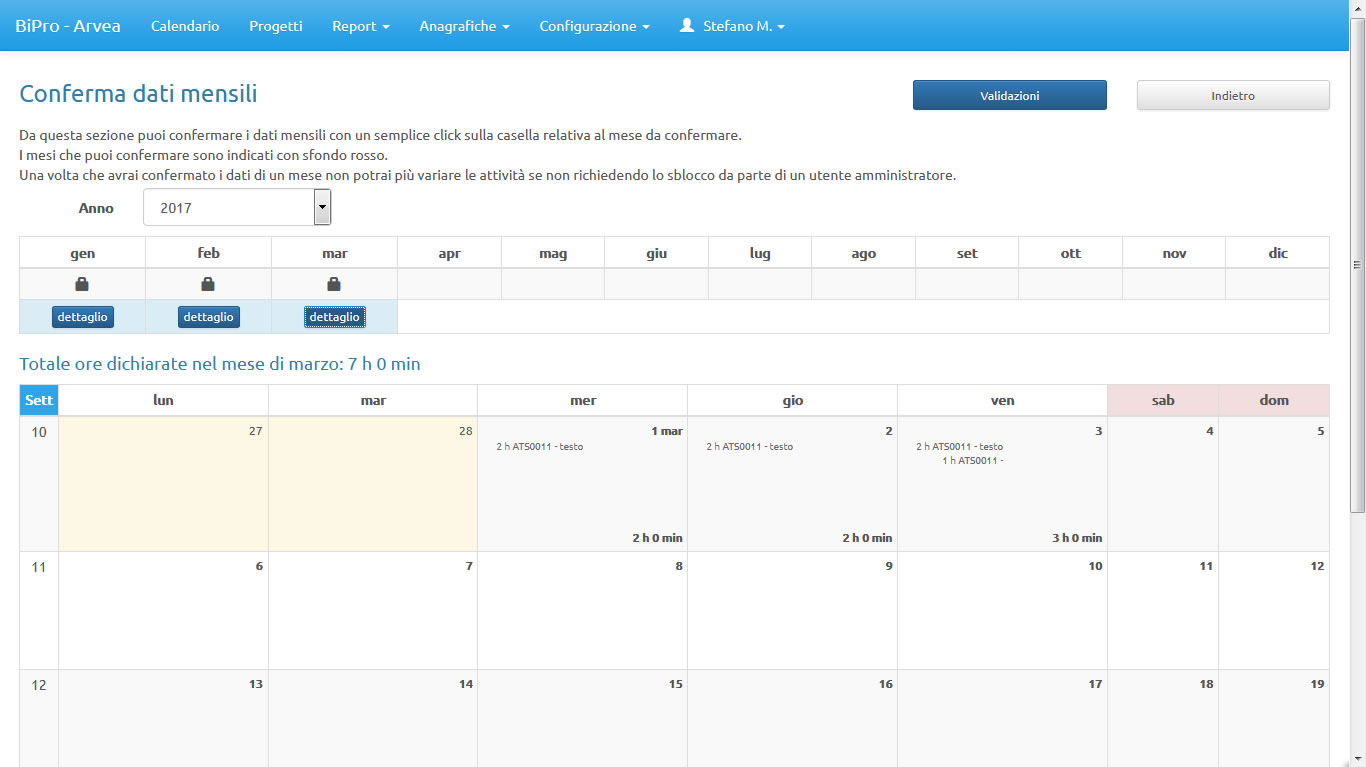Open the Calendario page
This screenshot has height=767, width=1366.
coord(185,26)
